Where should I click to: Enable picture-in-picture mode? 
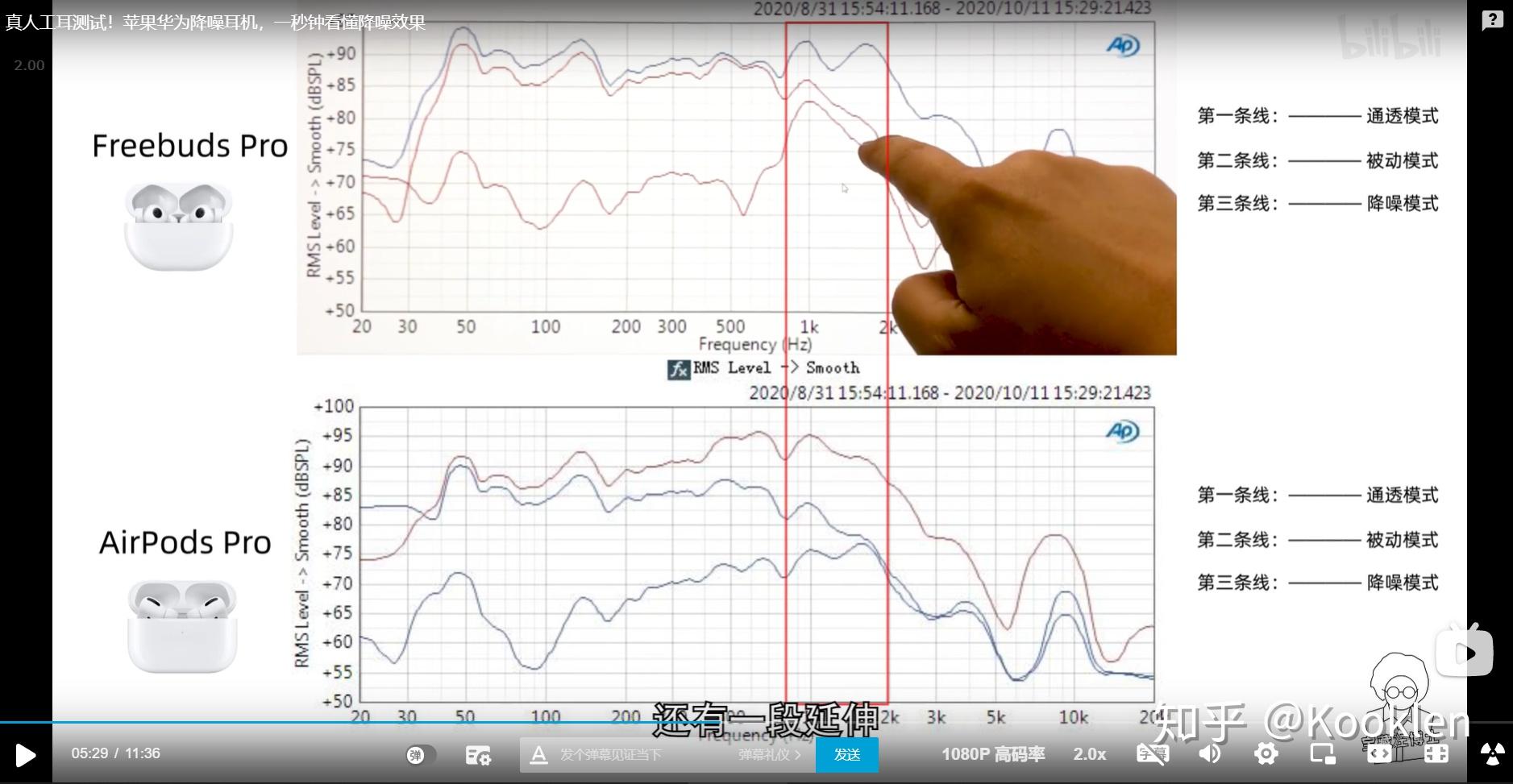click(x=1323, y=754)
